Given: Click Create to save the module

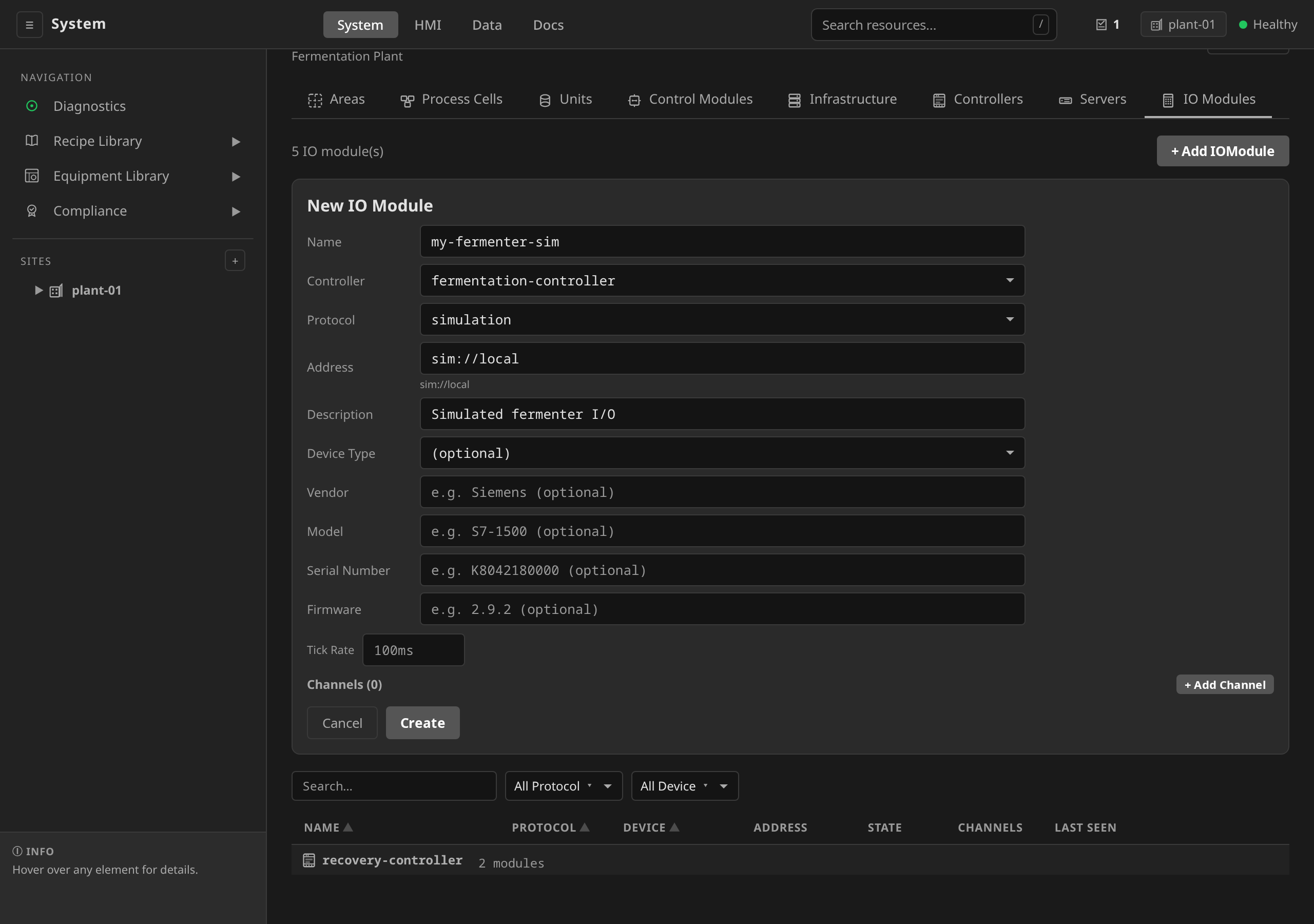Looking at the screenshot, I should click(x=422, y=723).
